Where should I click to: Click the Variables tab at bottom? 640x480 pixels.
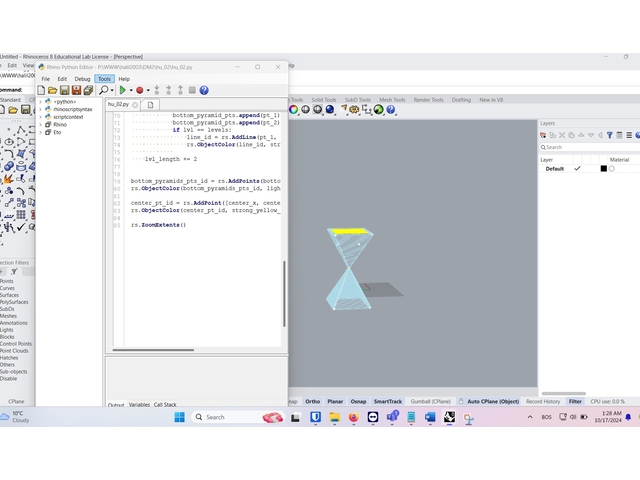click(139, 405)
